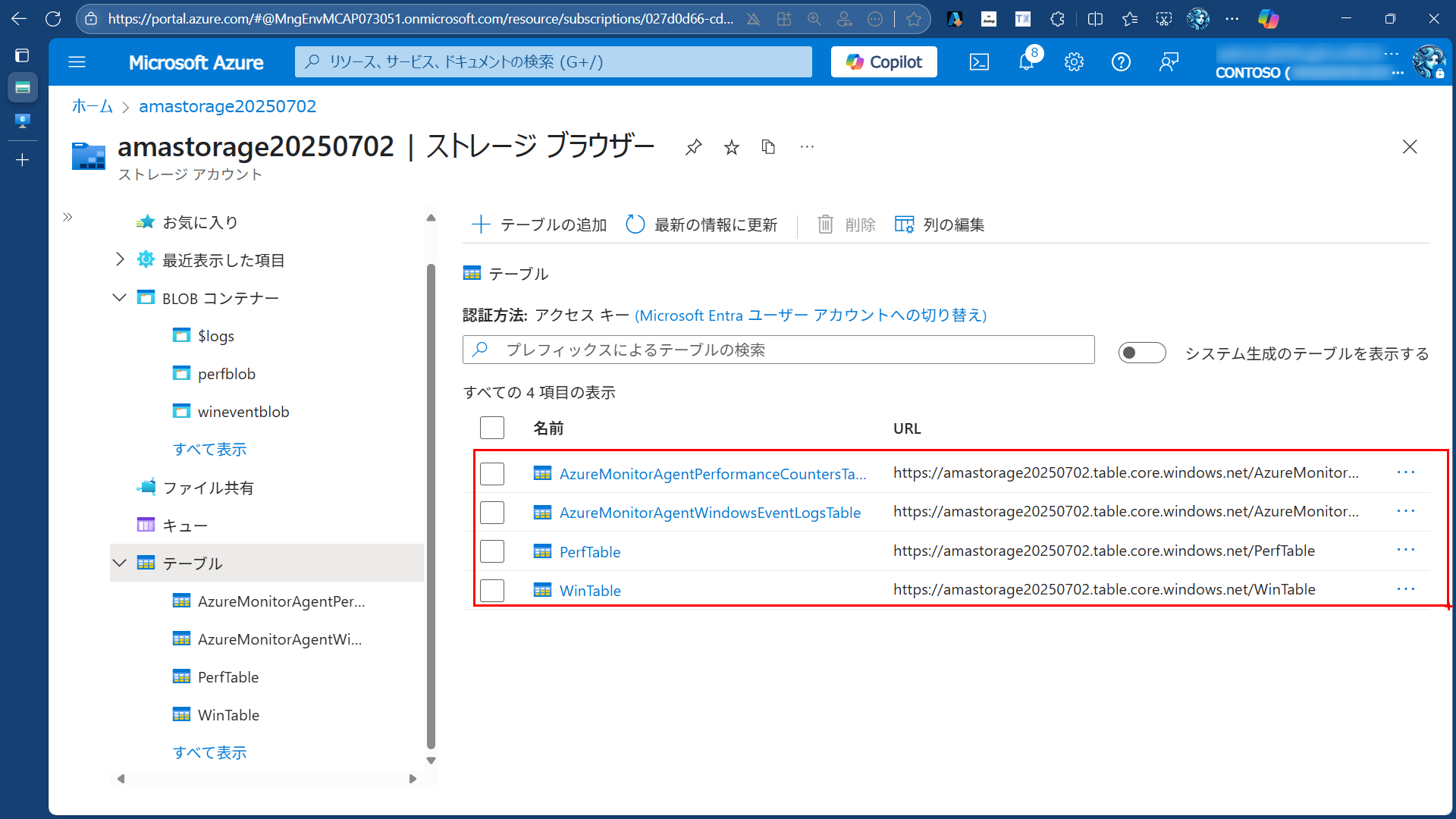Collapse テーブル tree node chevron
The image size is (1456, 819).
pos(120,563)
